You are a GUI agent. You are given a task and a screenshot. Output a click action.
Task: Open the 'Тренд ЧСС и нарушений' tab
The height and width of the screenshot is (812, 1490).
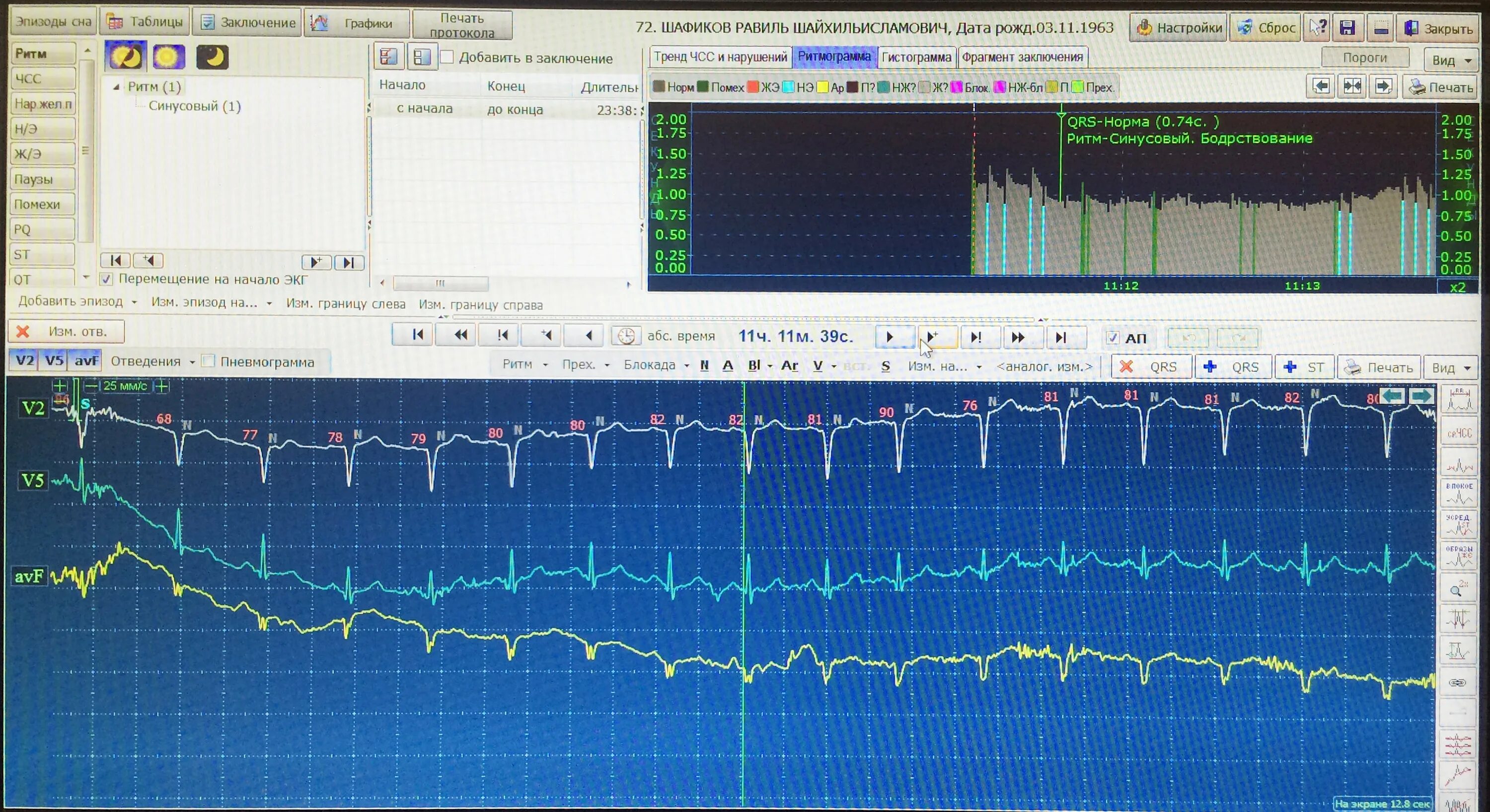point(720,57)
